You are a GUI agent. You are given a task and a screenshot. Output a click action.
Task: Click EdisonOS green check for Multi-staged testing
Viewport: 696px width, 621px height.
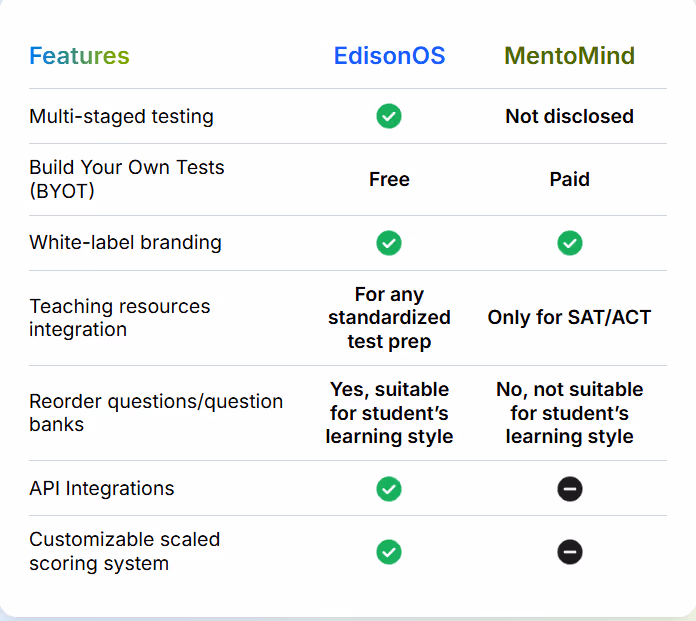[x=389, y=116]
